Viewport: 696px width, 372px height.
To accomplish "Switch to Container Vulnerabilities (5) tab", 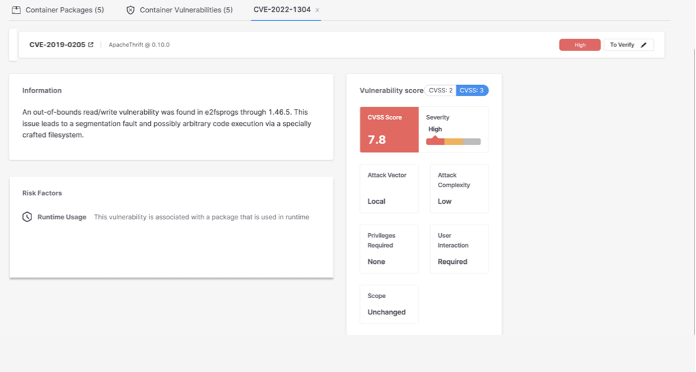I will 180,10.
